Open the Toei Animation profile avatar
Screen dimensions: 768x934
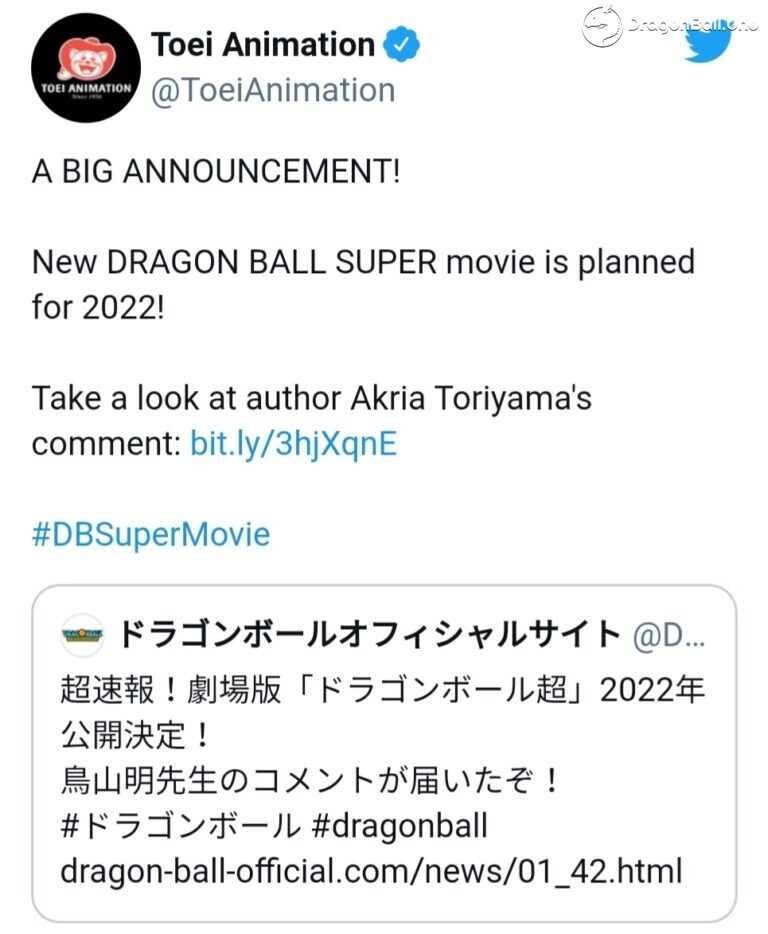pos(86,68)
